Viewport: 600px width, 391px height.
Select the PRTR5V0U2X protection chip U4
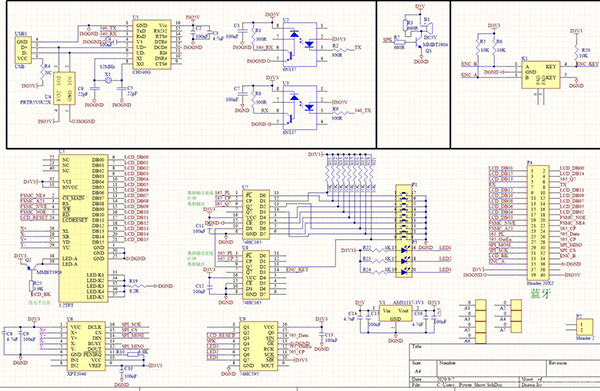[64, 88]
